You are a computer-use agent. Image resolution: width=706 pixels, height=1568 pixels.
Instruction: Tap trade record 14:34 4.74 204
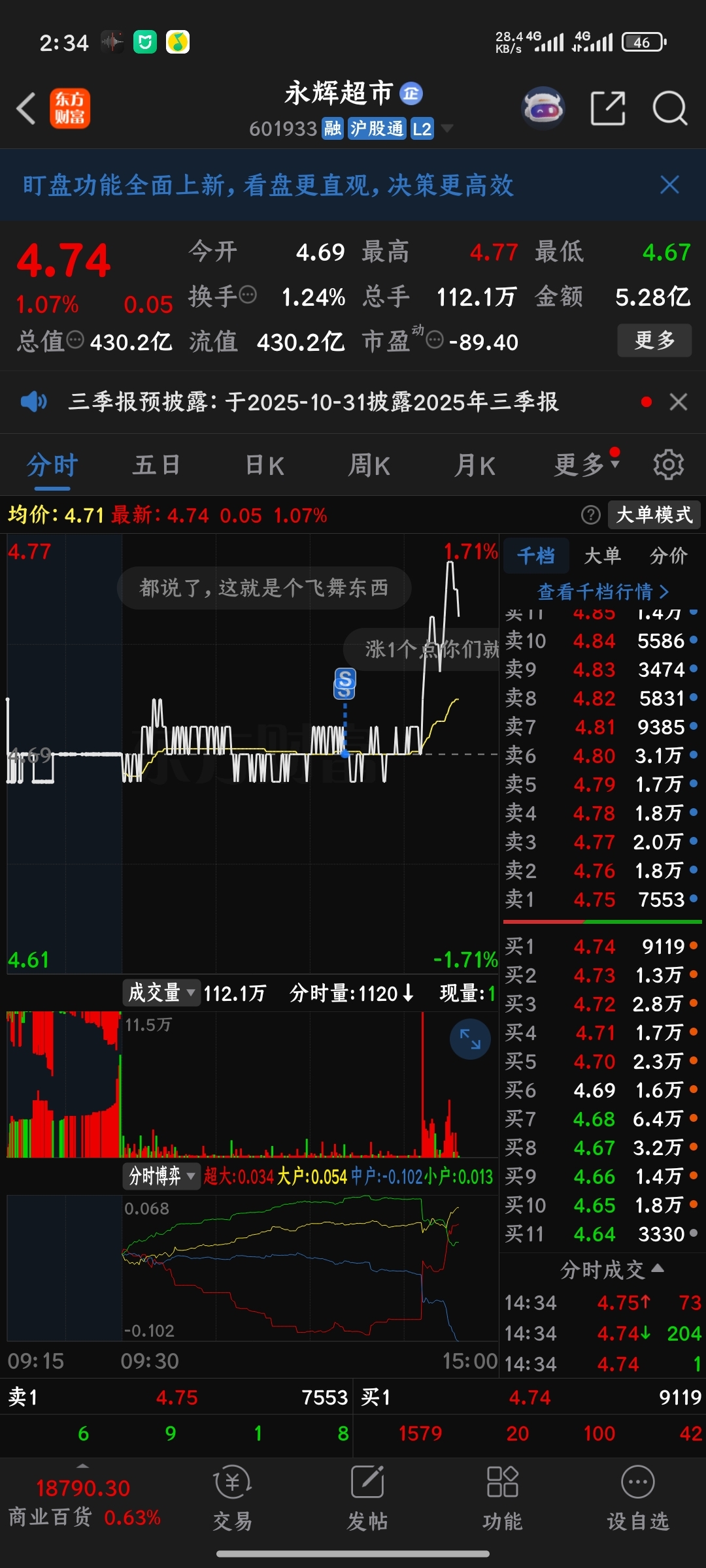tap(602, 1333)
